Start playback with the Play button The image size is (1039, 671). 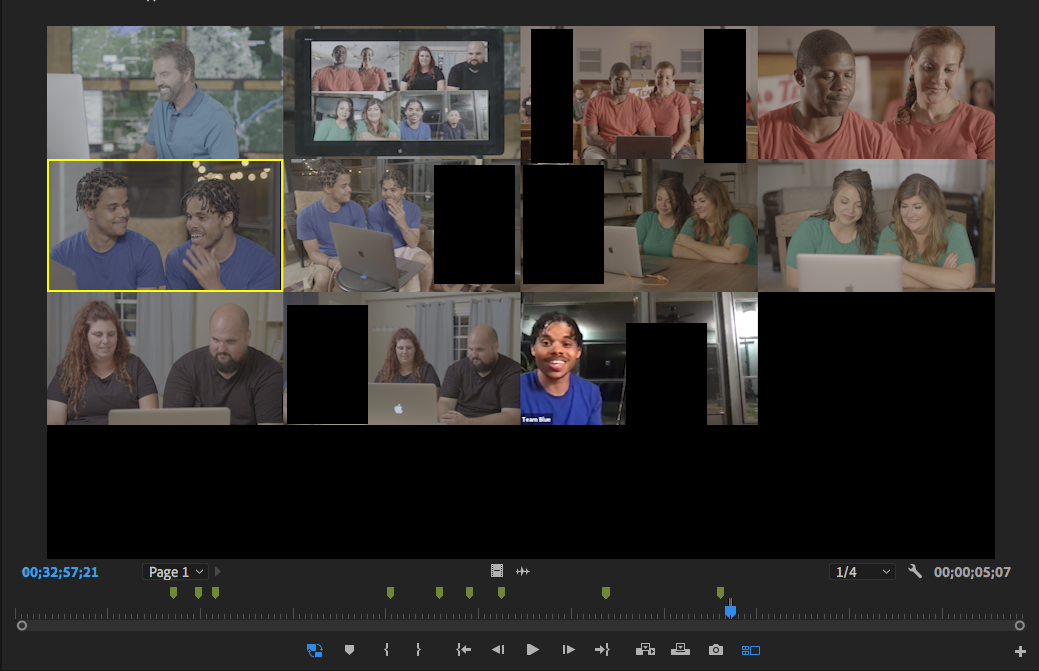coord(532,650)
